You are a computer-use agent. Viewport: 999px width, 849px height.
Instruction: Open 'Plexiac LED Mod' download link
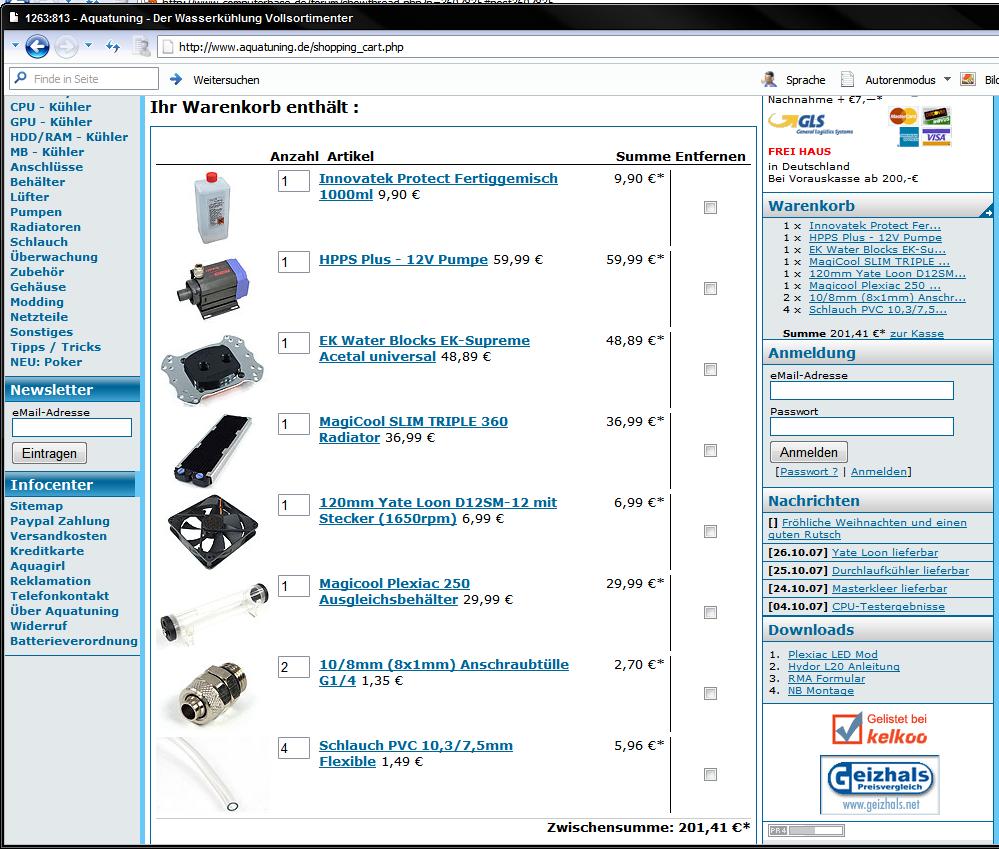pos(832,654)
